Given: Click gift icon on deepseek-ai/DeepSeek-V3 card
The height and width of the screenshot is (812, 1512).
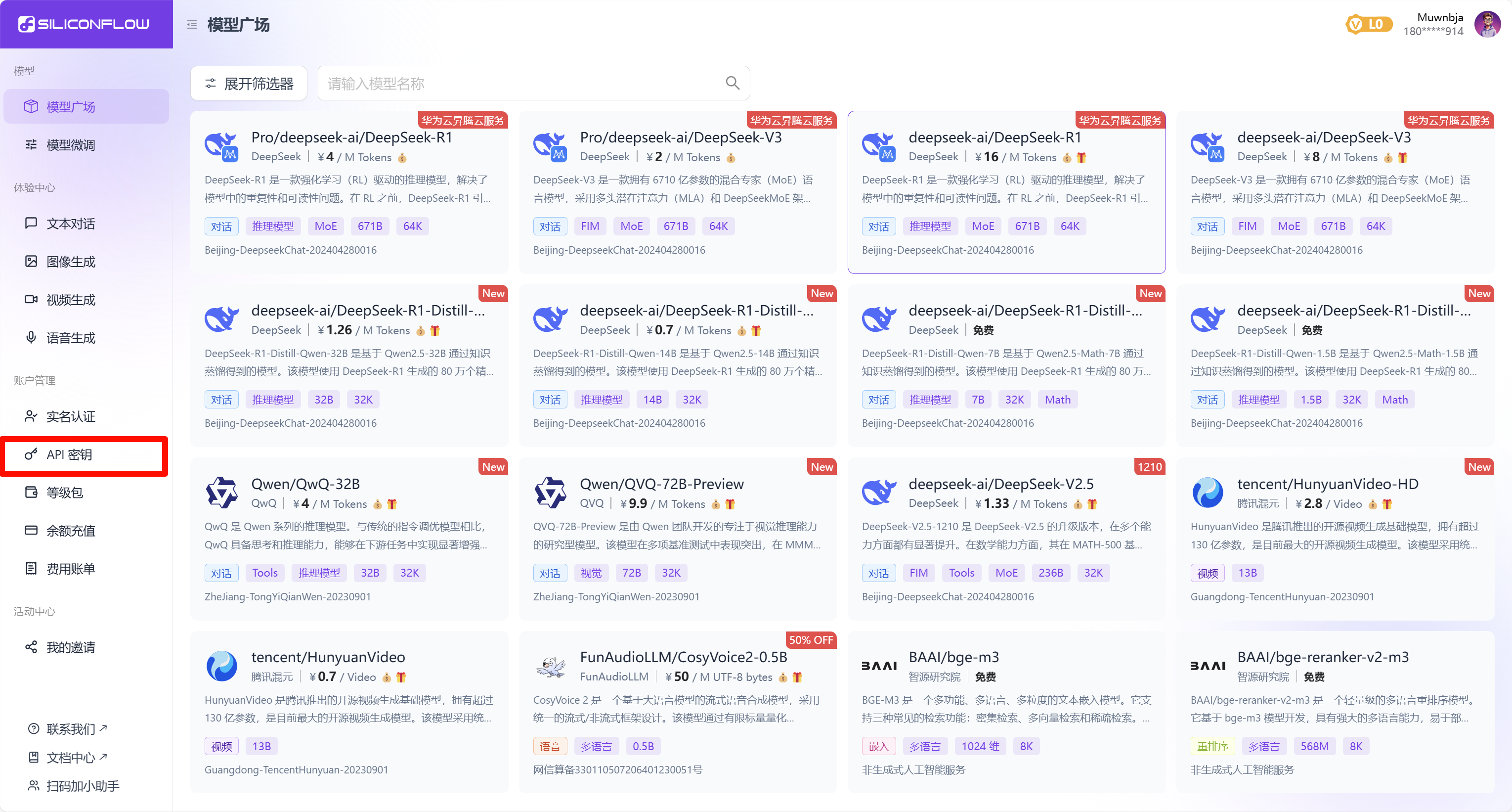Looking at the screenshot, I should tap(1402, 157).
